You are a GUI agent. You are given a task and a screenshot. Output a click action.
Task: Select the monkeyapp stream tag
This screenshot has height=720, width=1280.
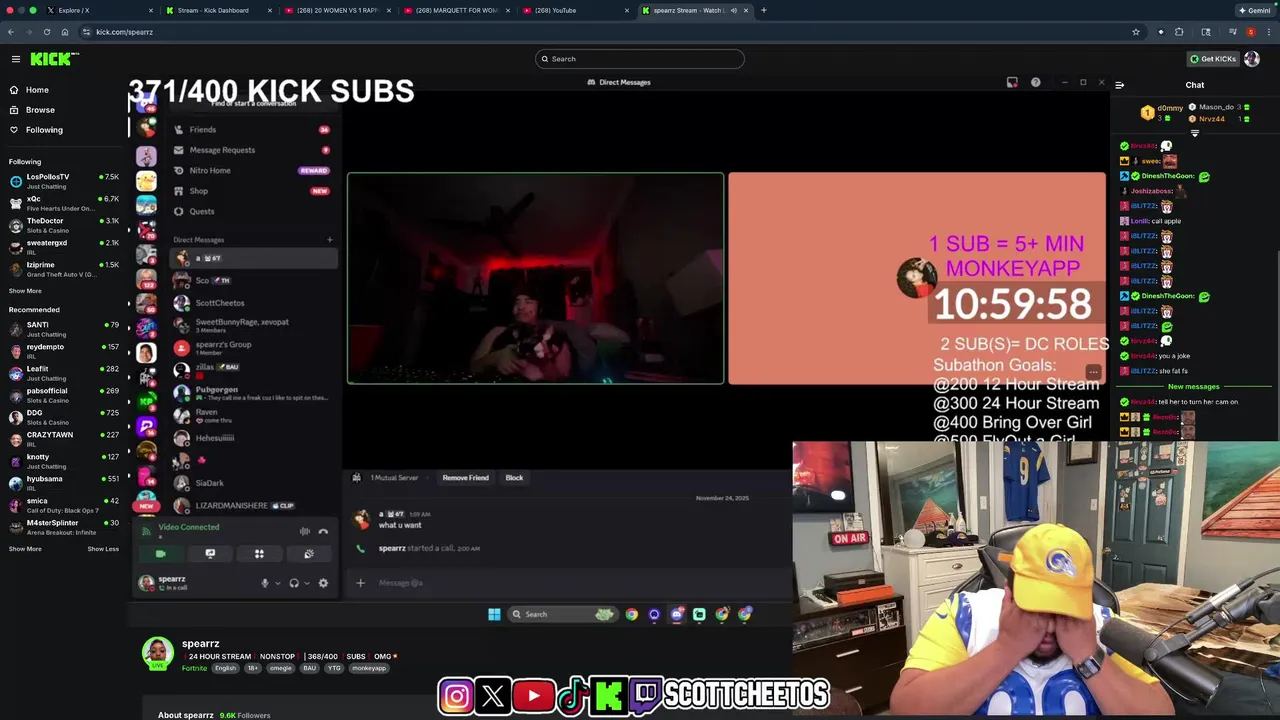369,668
